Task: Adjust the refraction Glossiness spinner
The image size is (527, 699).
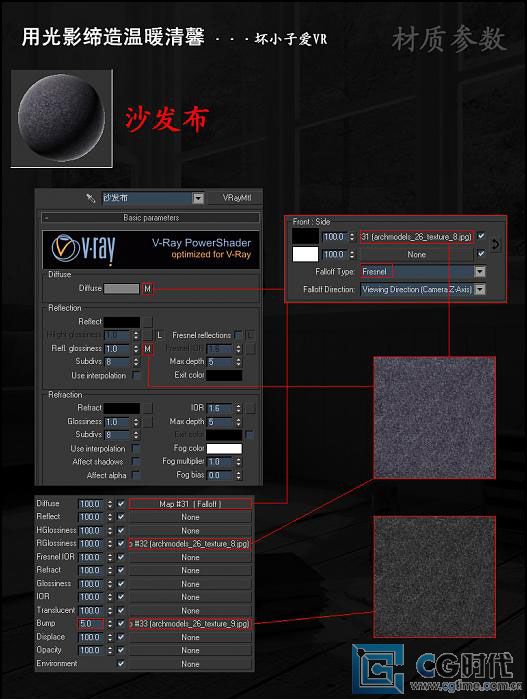Action: [x=136, y=422]
